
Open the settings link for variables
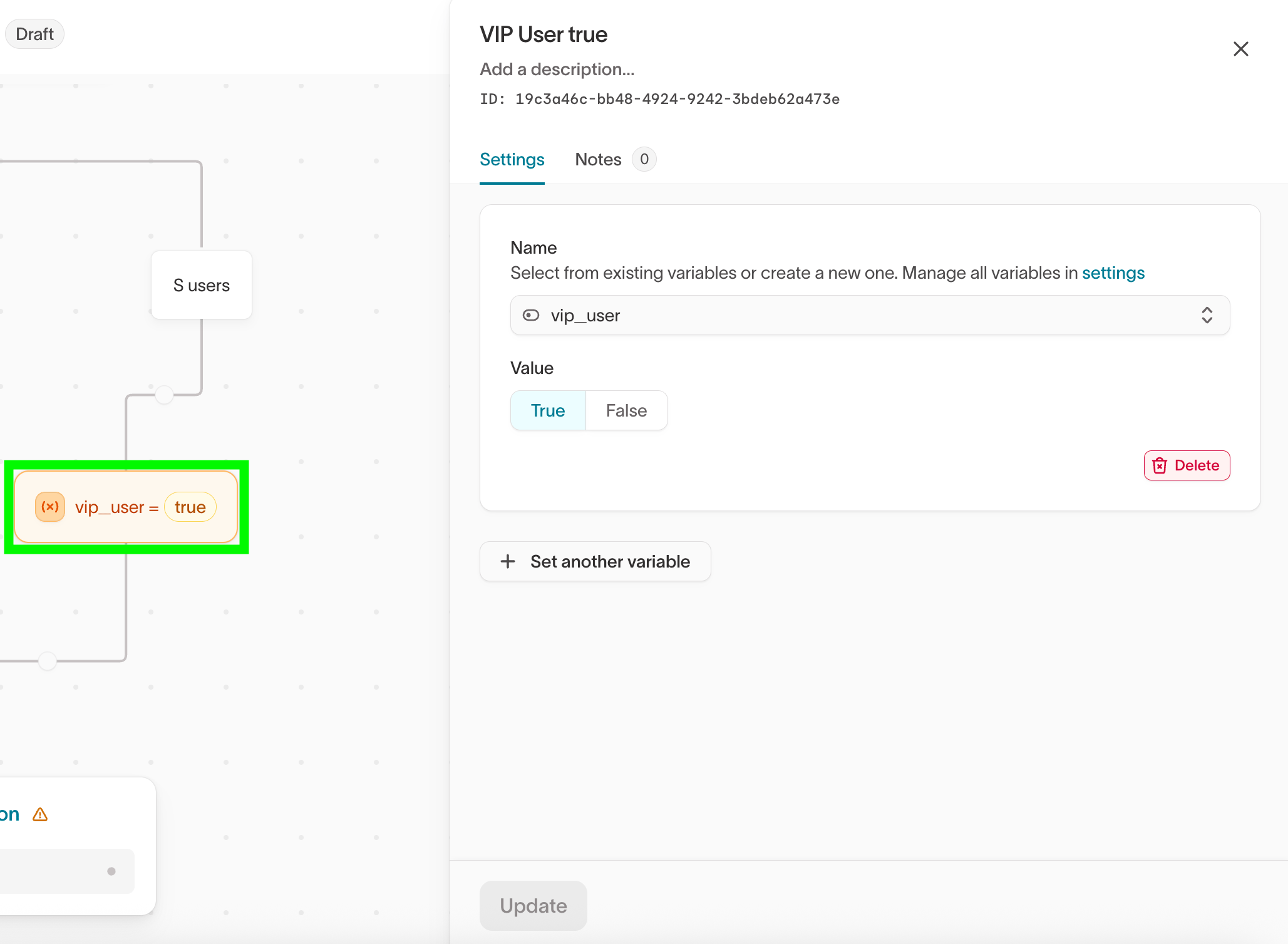tap(1113, 273)
